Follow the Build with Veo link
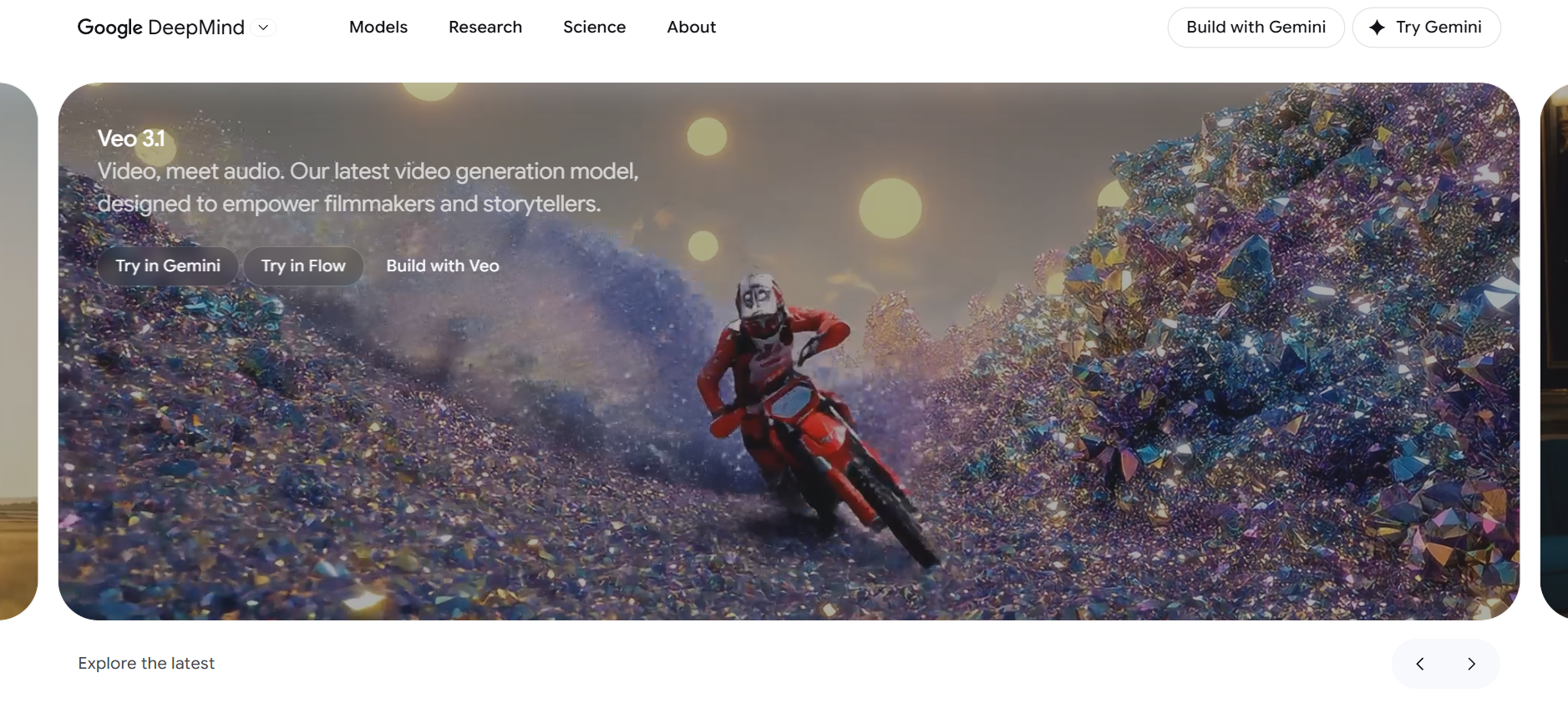This screenshot has width=1568, height=703. pyautogui.click(x=443, y=266)
